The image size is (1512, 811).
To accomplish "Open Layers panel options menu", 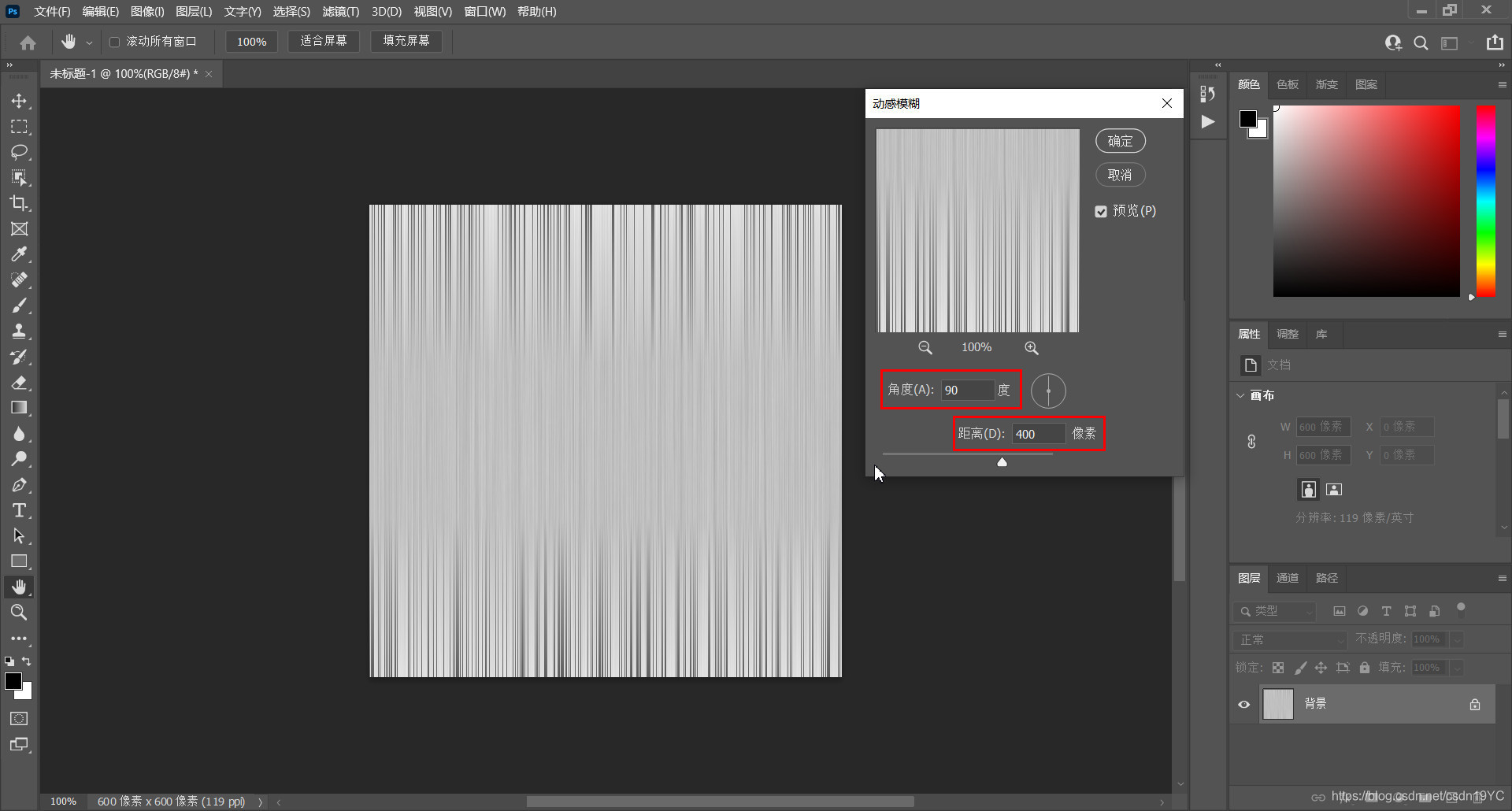I will [1502, 579].
